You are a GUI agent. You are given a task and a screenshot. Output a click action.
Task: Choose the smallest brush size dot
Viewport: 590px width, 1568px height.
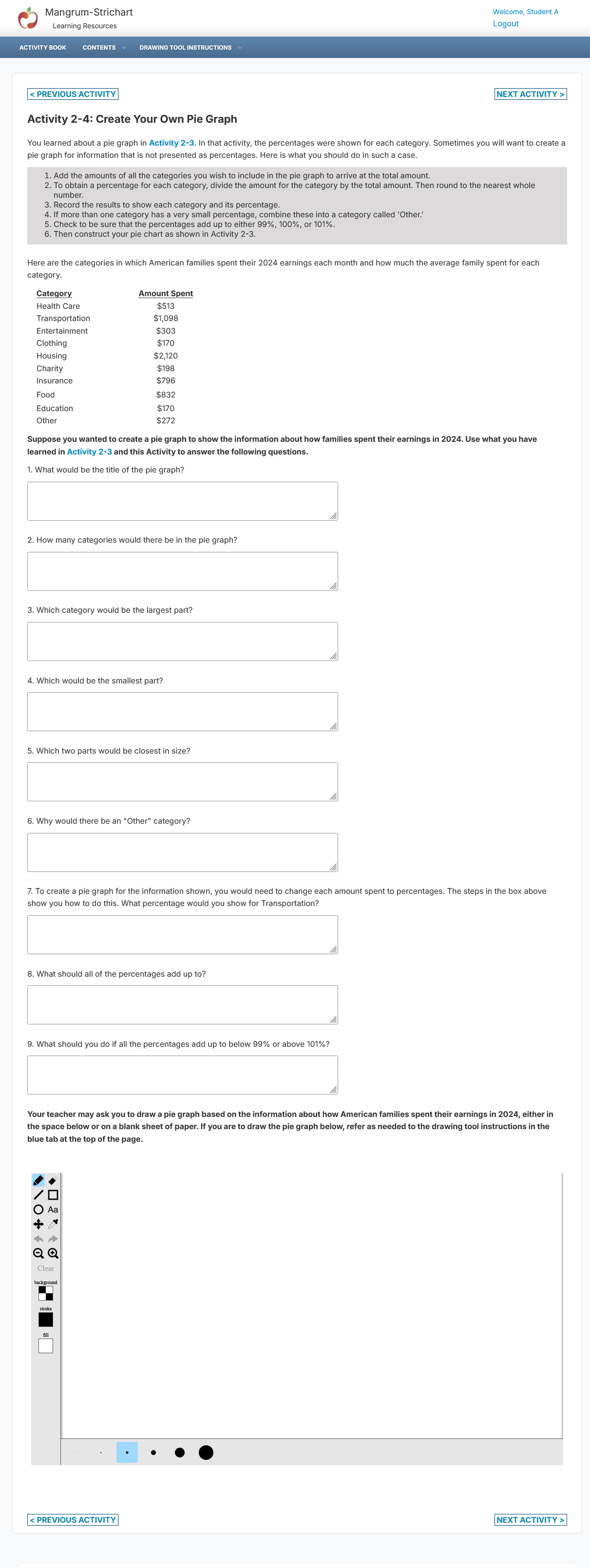pos(74,1453)
